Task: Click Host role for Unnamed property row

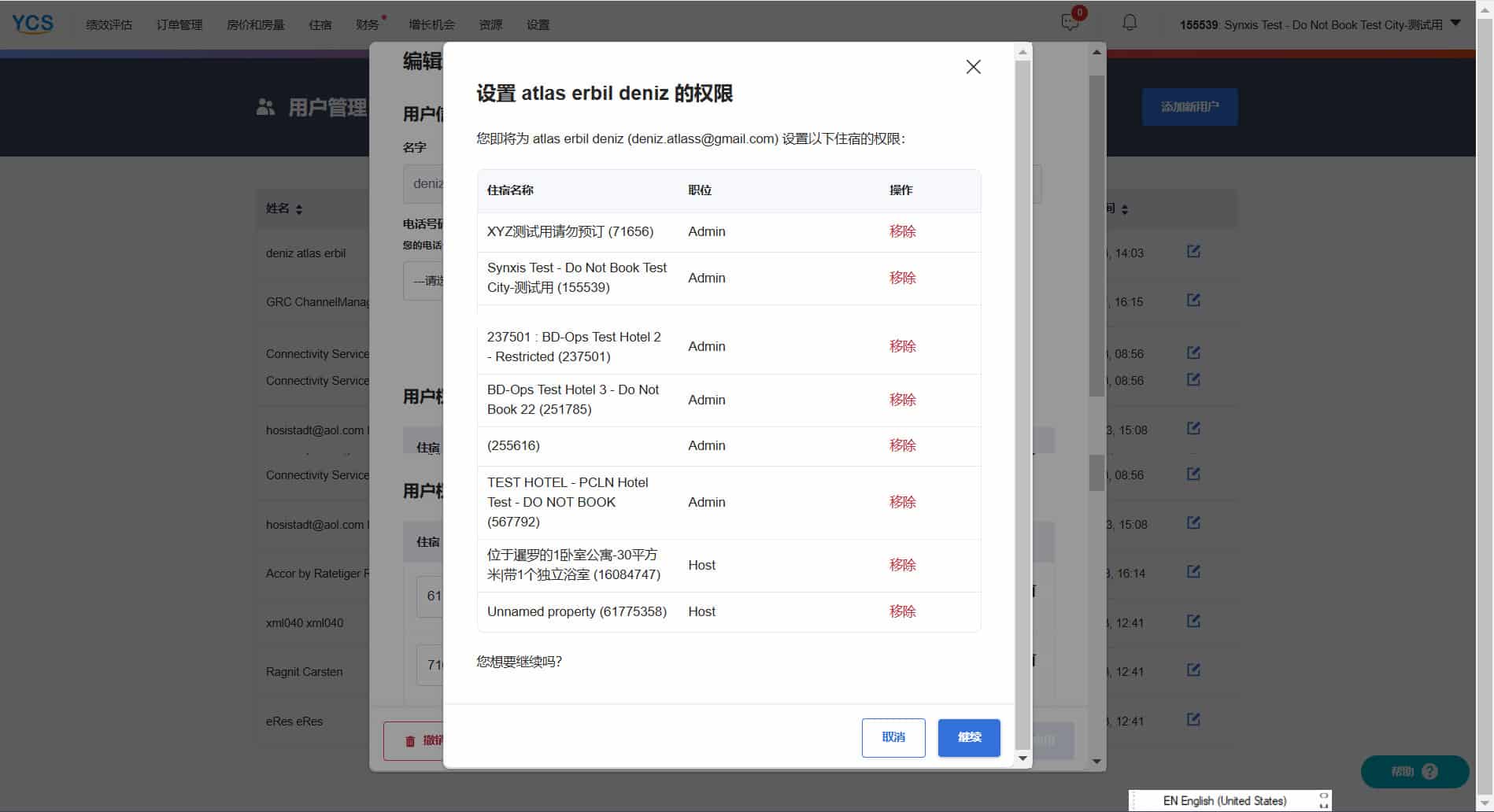Action: point(702,611)
